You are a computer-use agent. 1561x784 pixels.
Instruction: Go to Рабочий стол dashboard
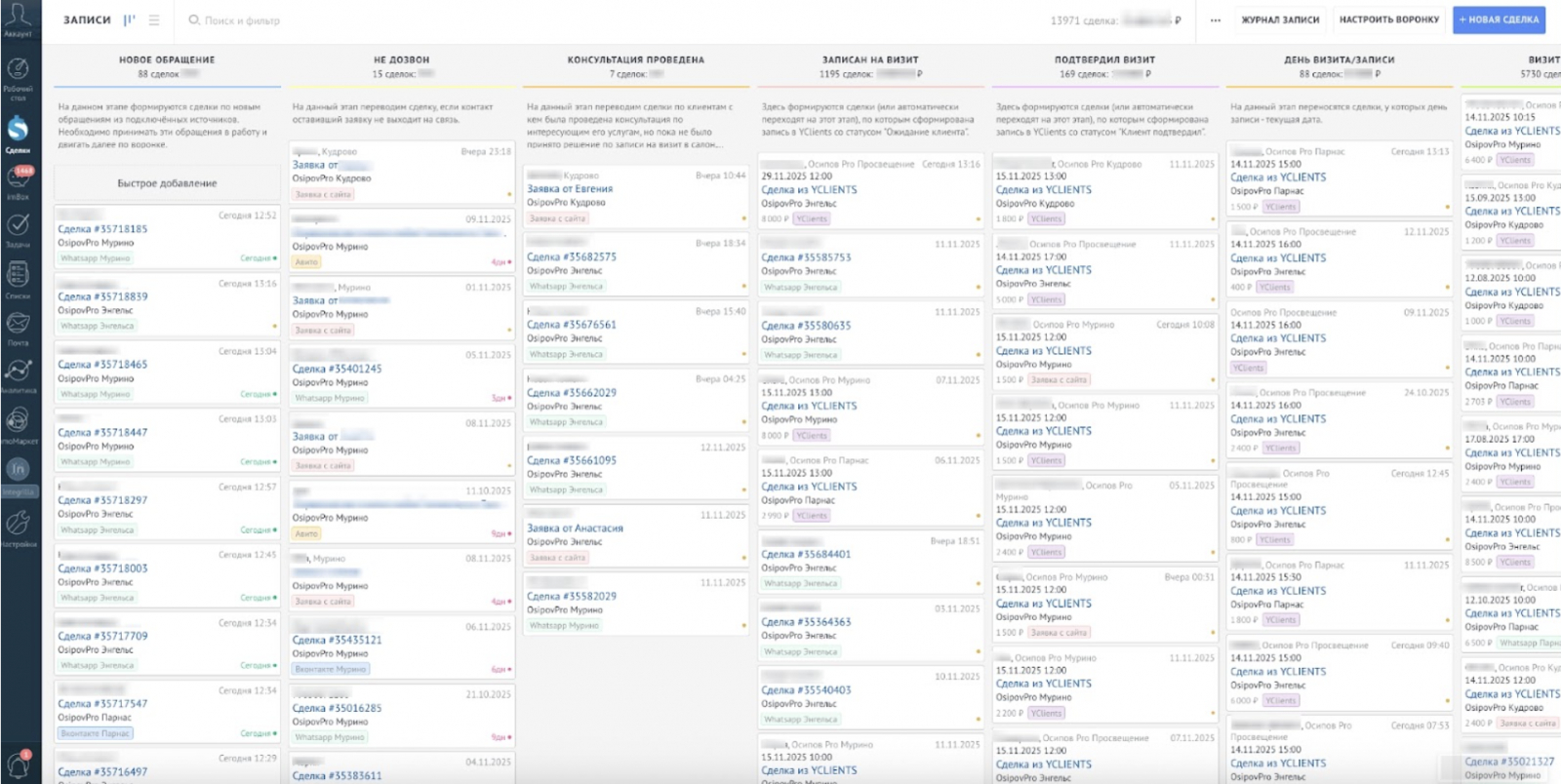[x=18, y=71]
